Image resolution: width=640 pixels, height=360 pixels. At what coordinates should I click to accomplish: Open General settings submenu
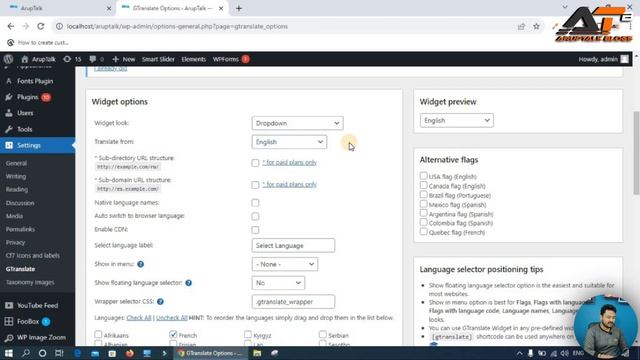(16, 163)
